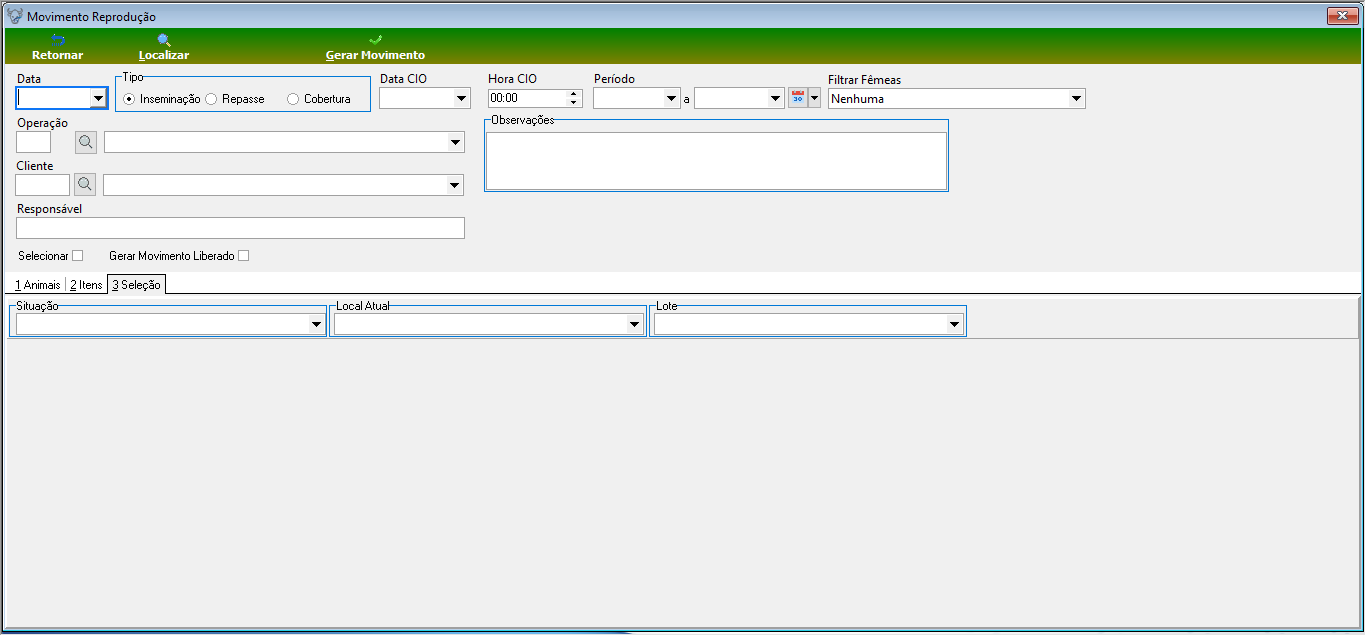Decrease Hora CIO with the down spinner

[574, 103]
